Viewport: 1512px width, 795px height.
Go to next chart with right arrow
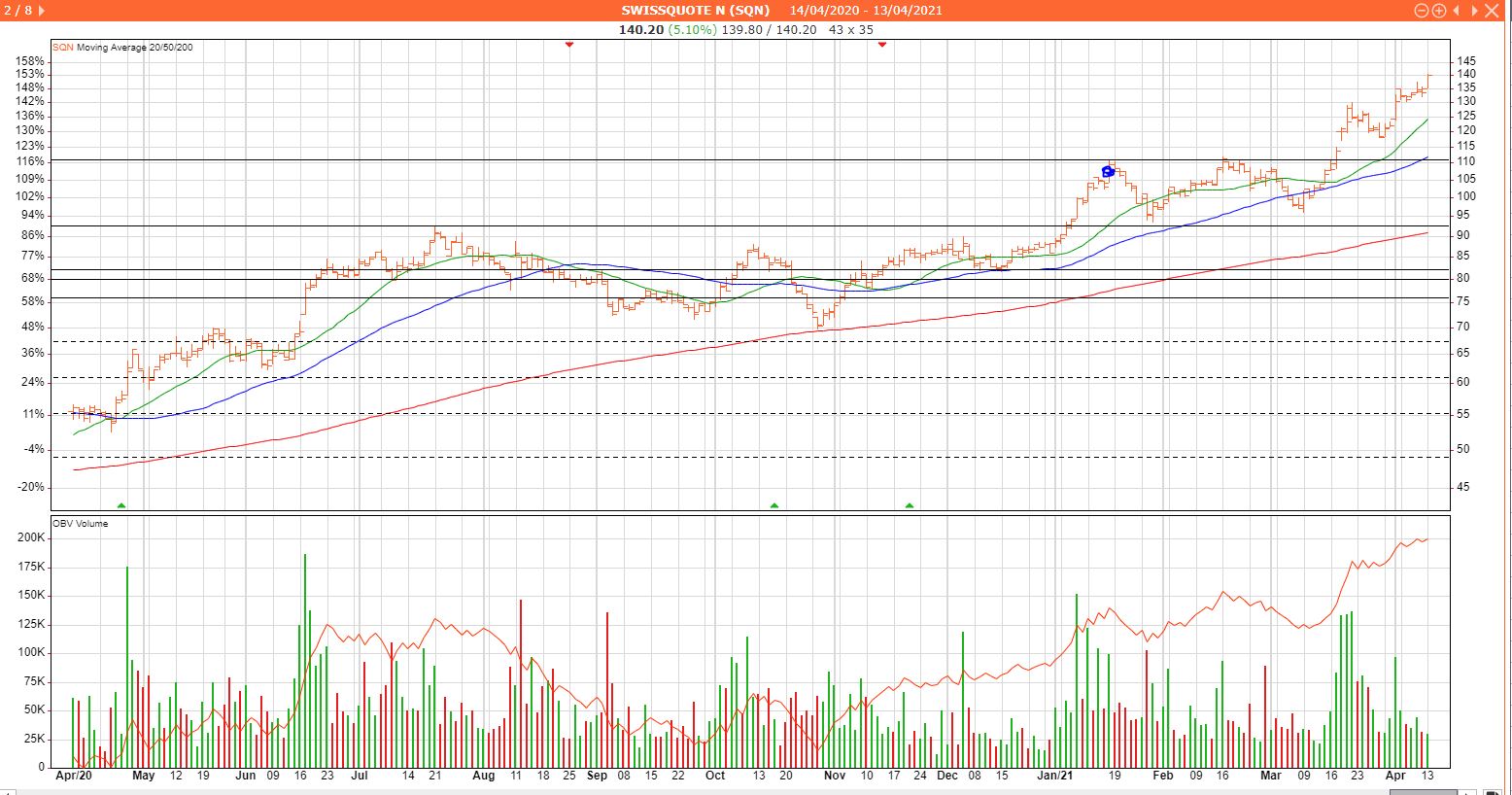(1473, 11)
